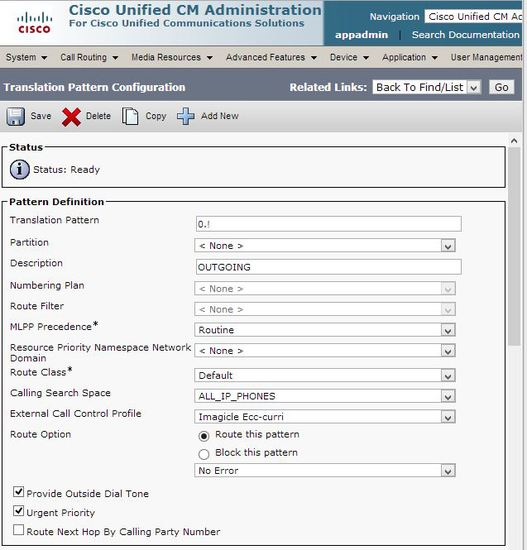The height and width of the screenshot is (550, 527).
Task: Open the Device menu
Action: point(349,57)
